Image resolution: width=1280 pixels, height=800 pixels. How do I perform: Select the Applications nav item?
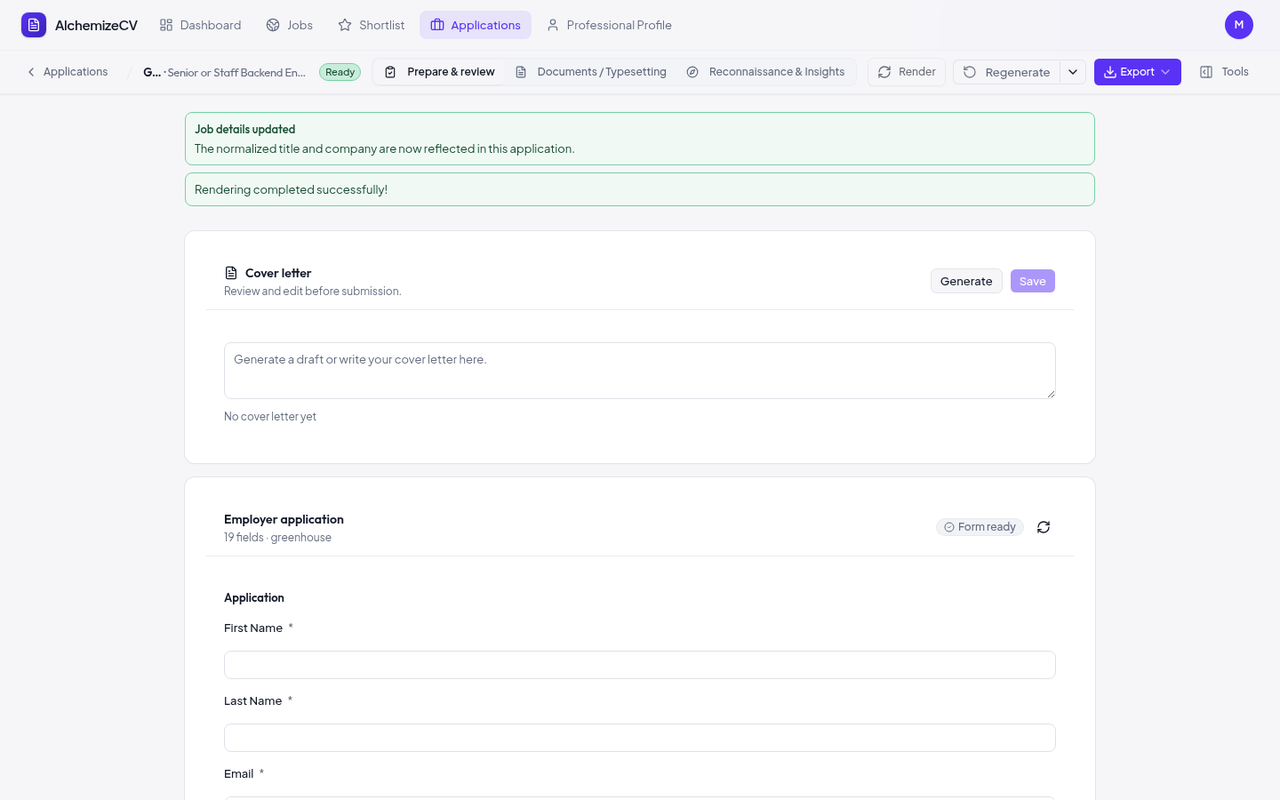pyautogui.click(x=475, y=25)
